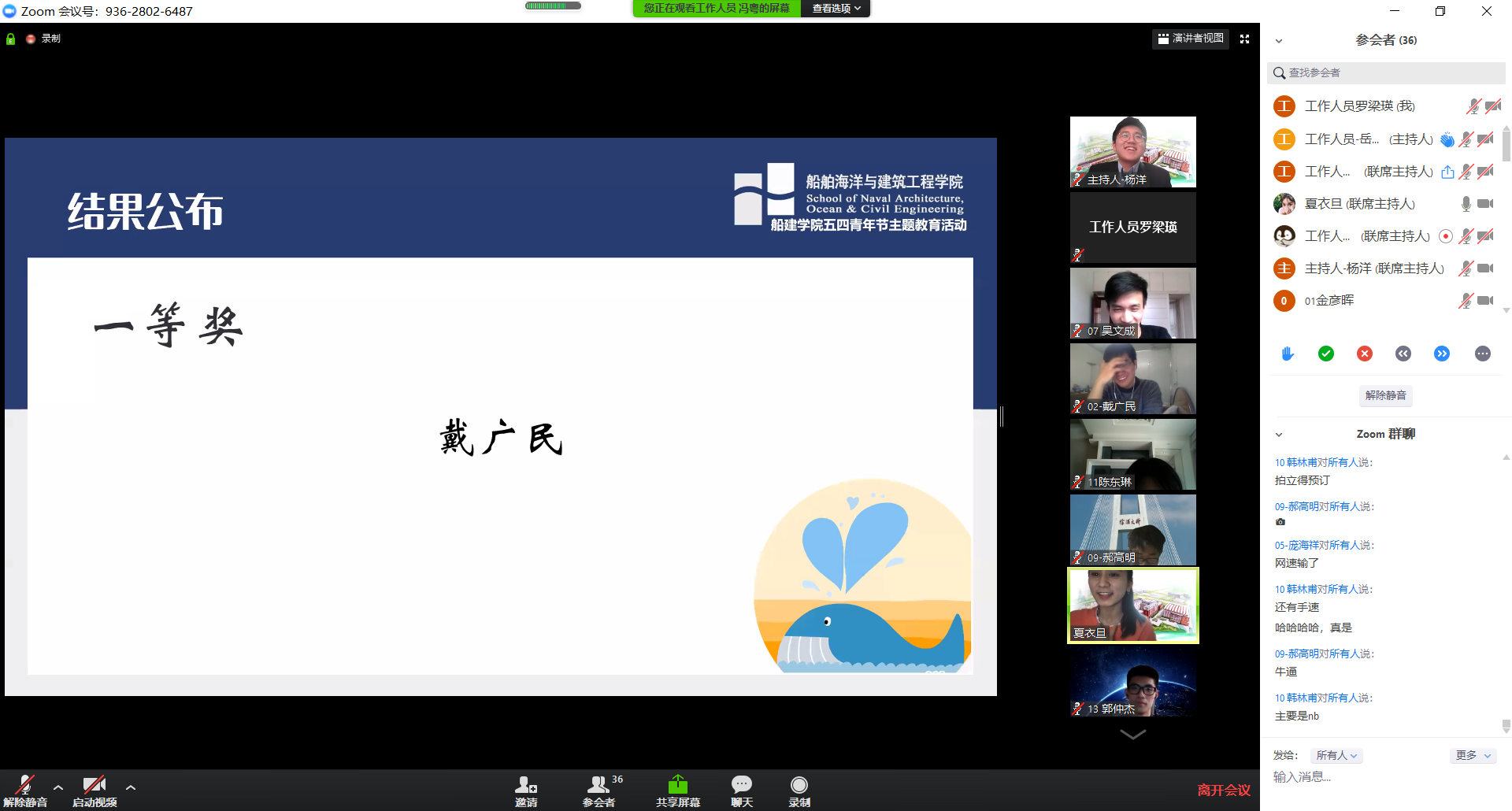Enter full screen using the expand icon
Image resolution: width=1512 pixels, height=811 pixels.
click(x=1244, y=39)
